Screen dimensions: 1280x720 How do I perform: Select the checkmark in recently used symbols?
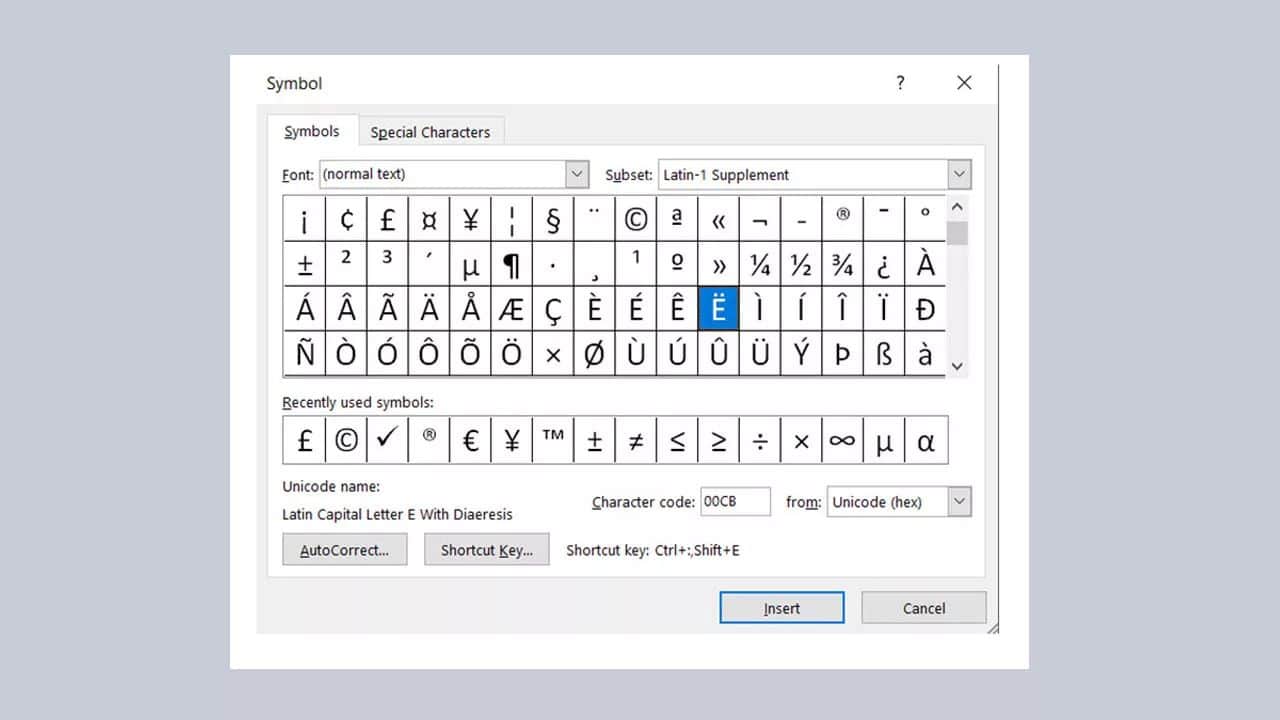pyautogui.click(x=387, y=440)
